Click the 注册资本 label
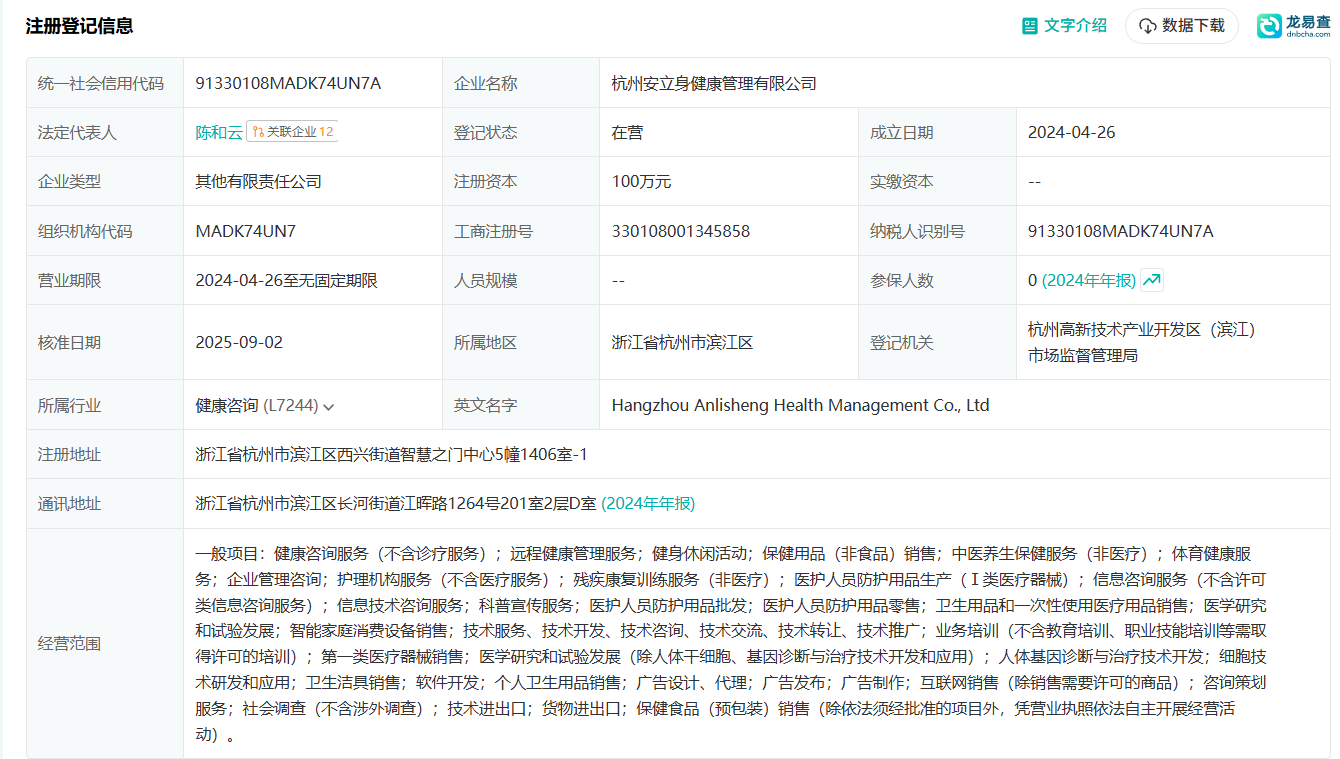 pyautogui.click(x=486, y=182)
